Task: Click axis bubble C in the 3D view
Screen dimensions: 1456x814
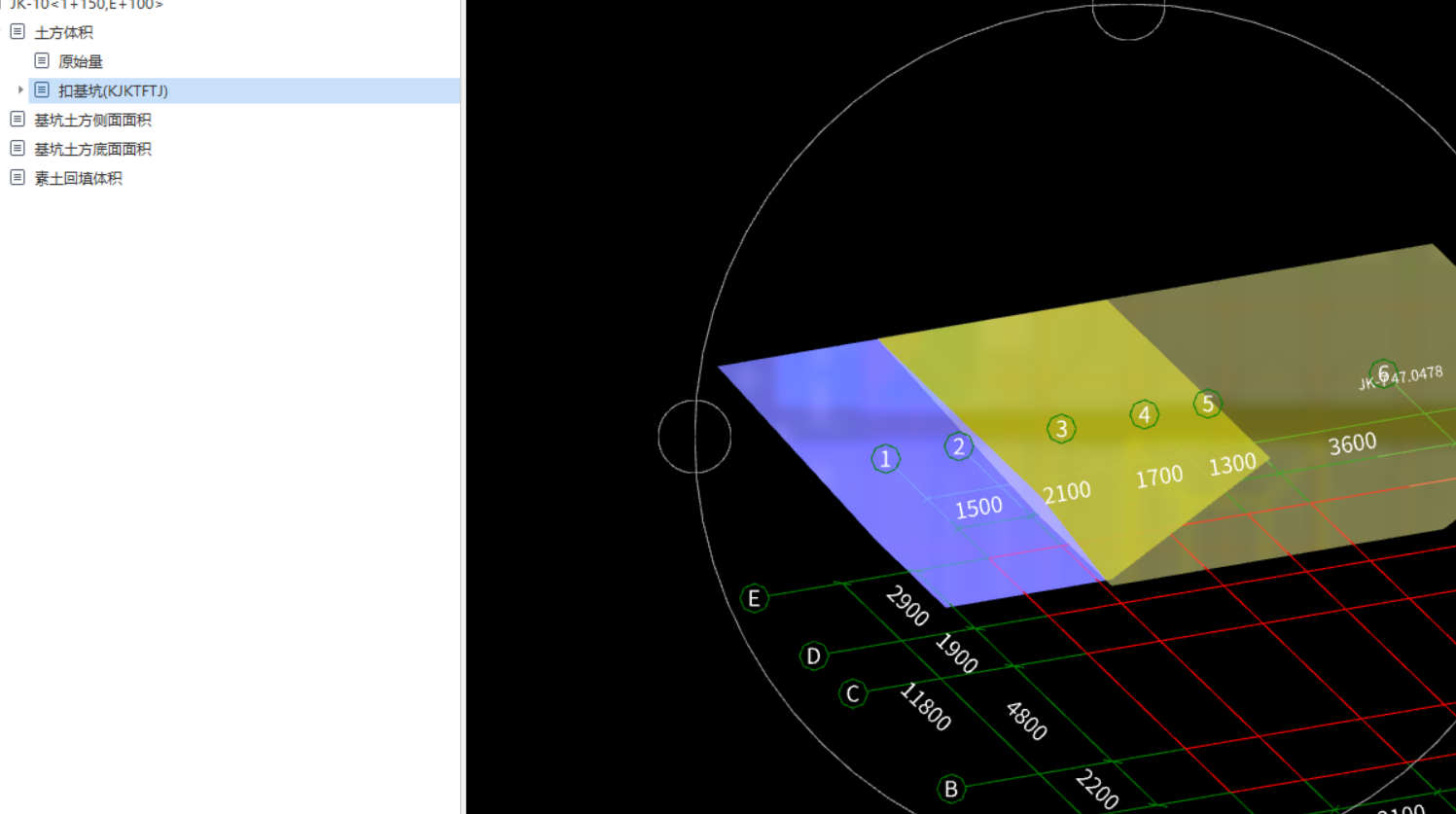Action: coord(853,693)
